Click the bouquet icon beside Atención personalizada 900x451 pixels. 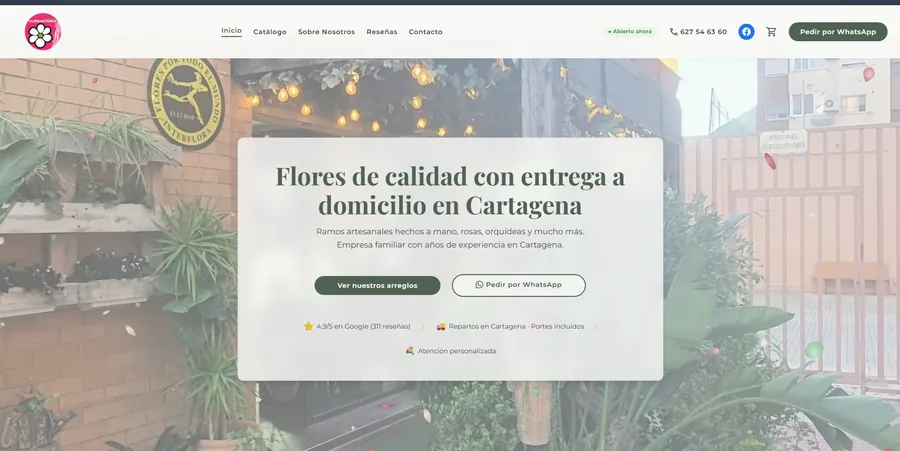click(x=410, y=351)
